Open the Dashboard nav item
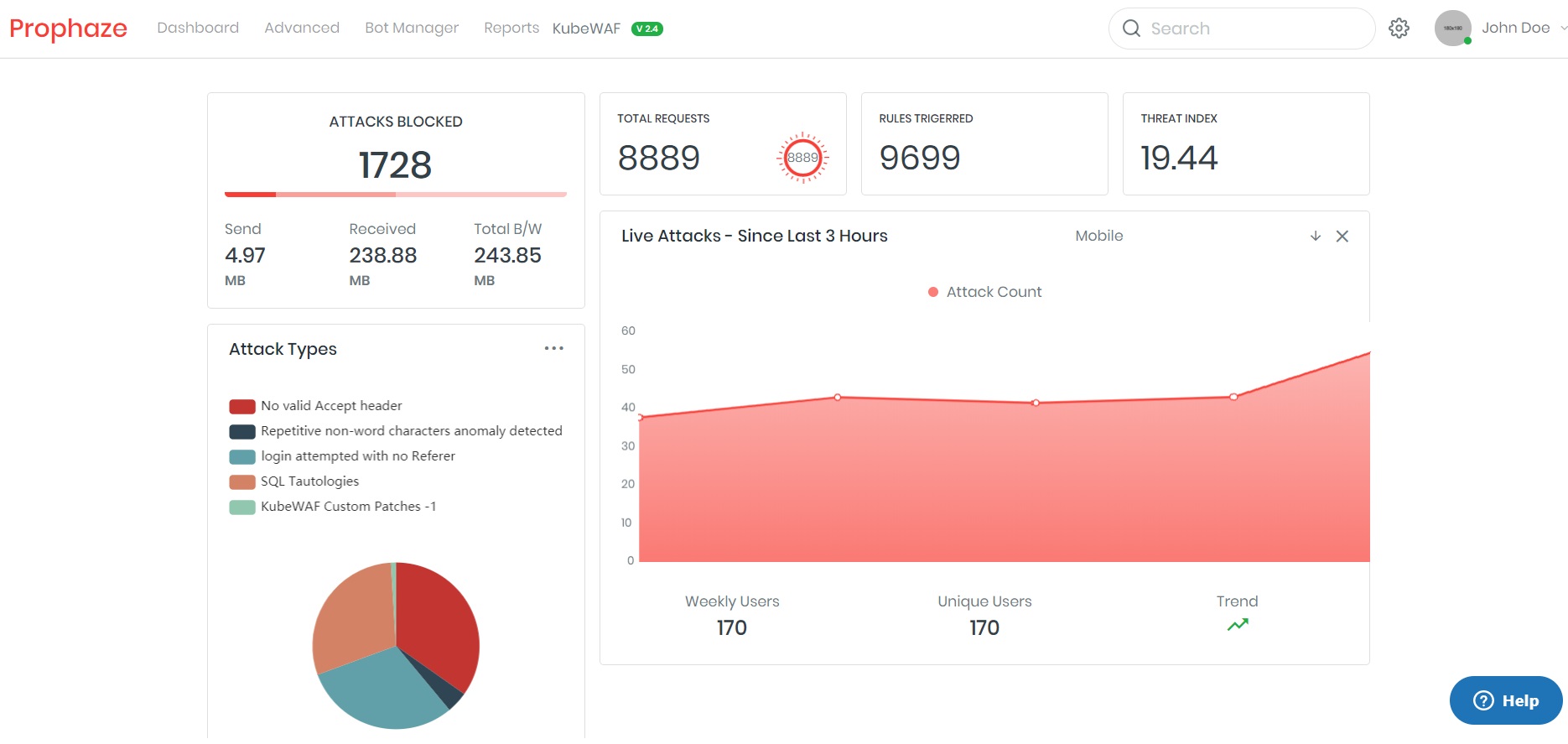The height and width of the screenshot is (744, 1568). (x=198, y=28)
